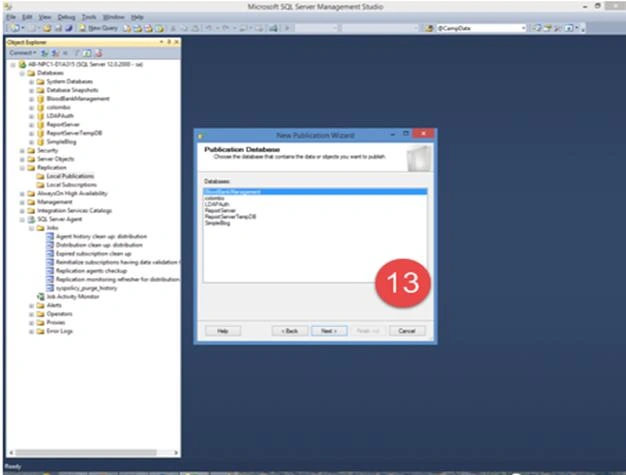The image size is (626, 475).
Task: Select the Proxies folder in tree
Action: pyautogui.click(x=56, y=323)
